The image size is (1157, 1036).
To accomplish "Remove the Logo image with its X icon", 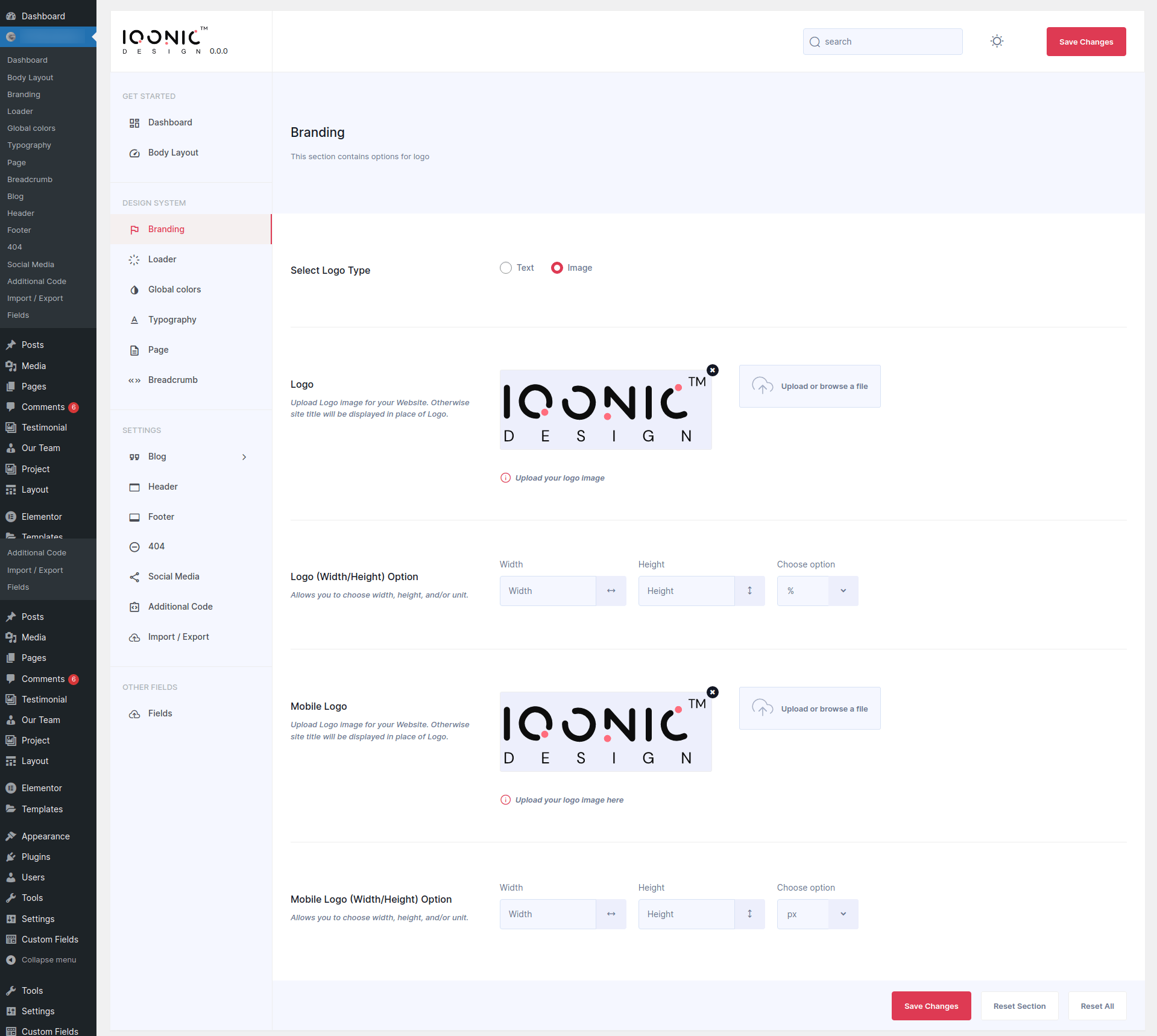I will click(x=713, y=370).
